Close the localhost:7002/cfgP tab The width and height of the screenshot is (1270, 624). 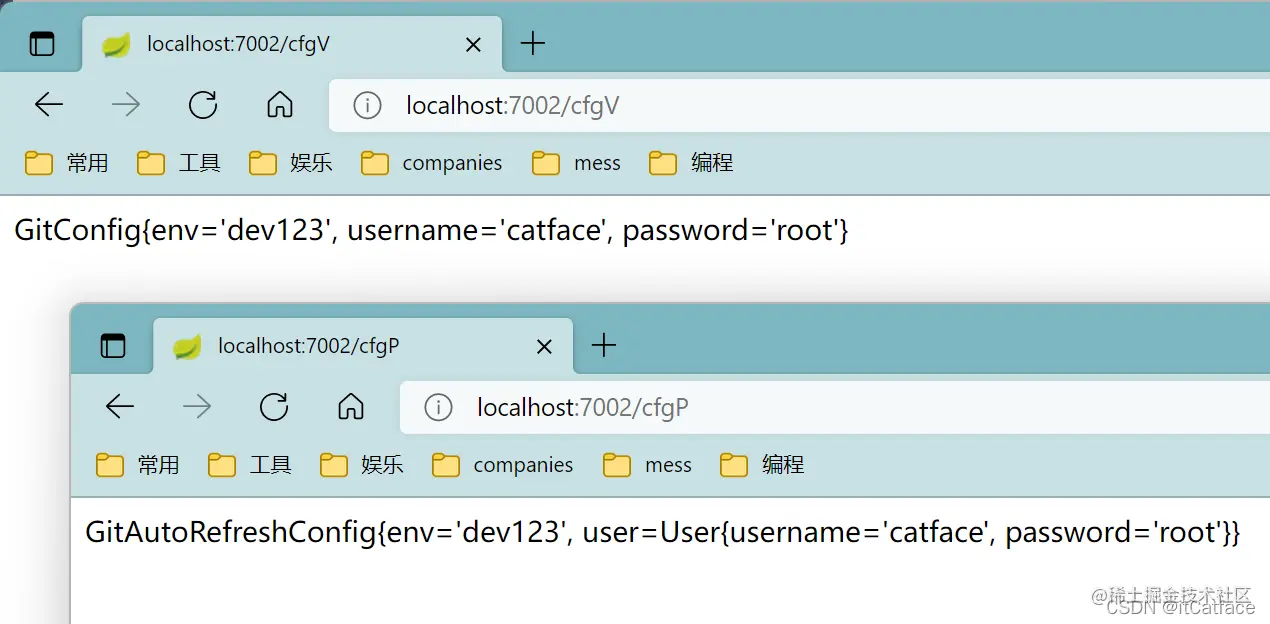[544, 346]
